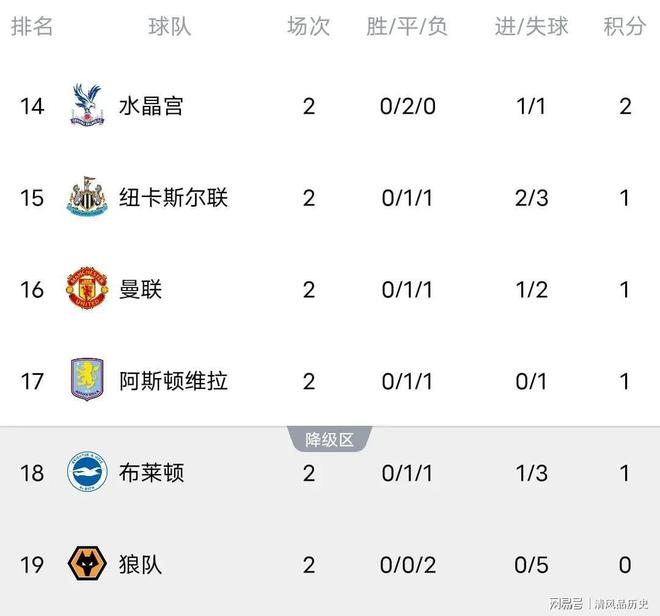Sort by the 排名 column header

32,27
